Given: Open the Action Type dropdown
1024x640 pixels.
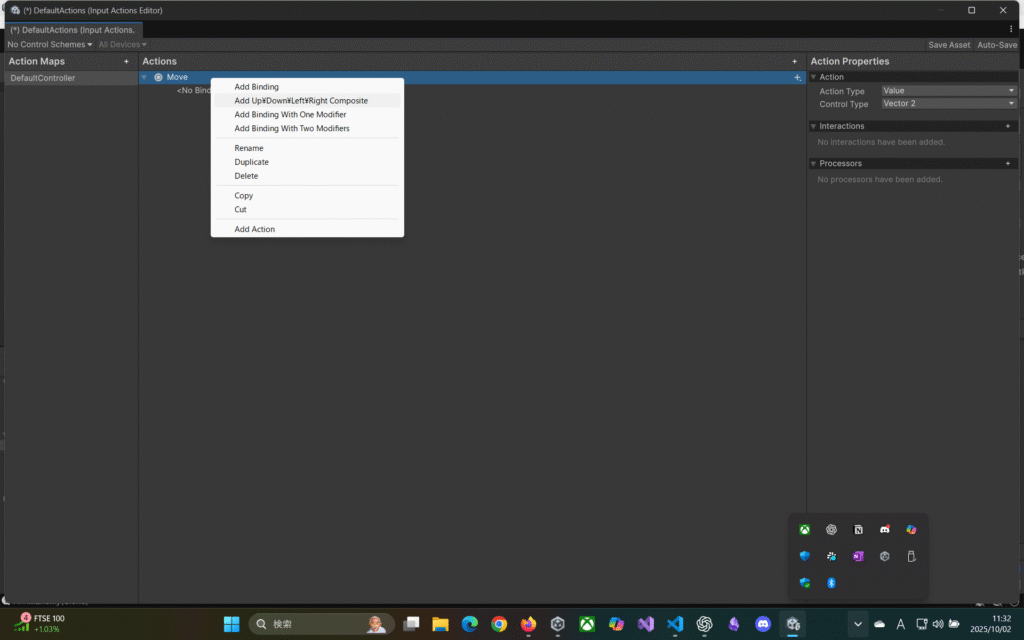Looking at the screenshot, I should pos(948,91).
